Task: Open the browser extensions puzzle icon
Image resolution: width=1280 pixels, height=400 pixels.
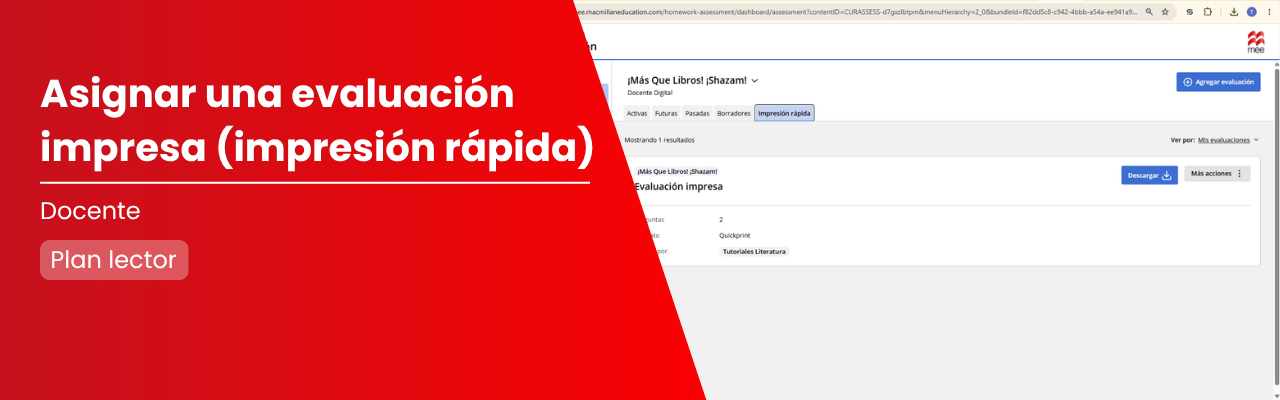Action: click(1208, 12)
